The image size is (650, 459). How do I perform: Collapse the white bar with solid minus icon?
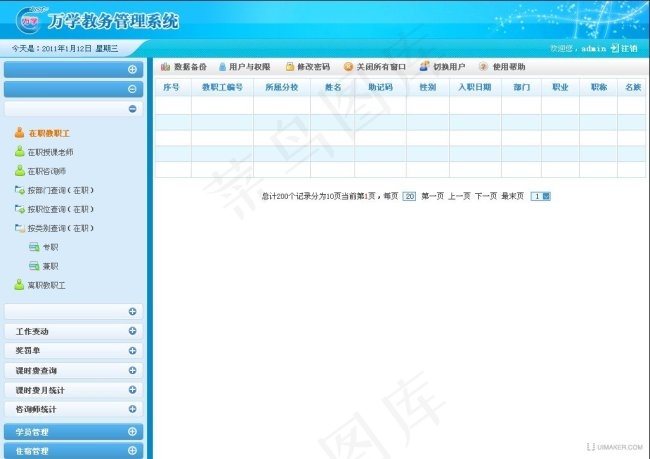pyautogui.click(x=132, y=109)
